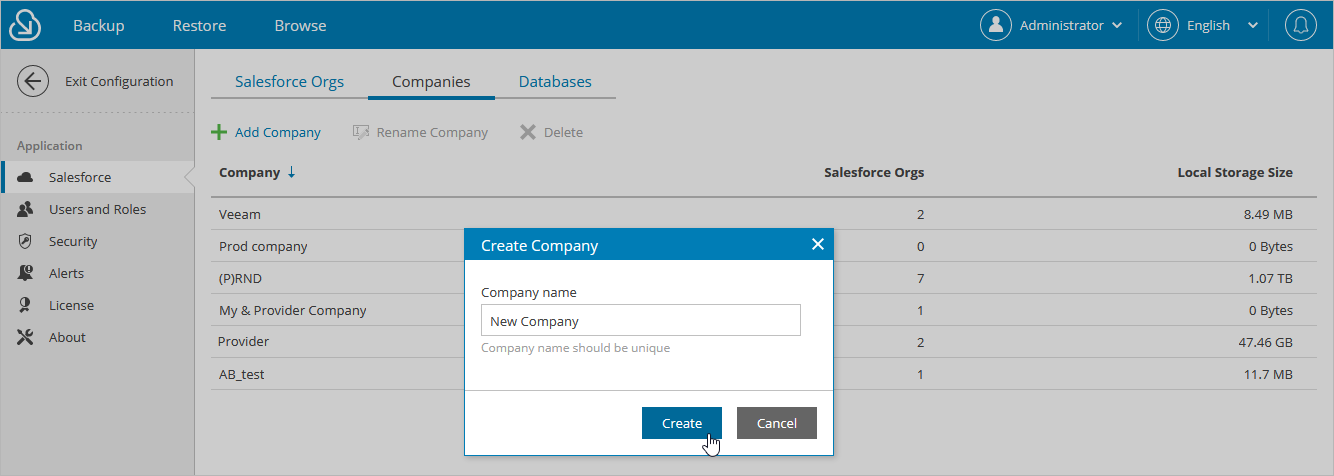Click the Rename Company pencil icon

pyautogui.click(x=361, y=132)
